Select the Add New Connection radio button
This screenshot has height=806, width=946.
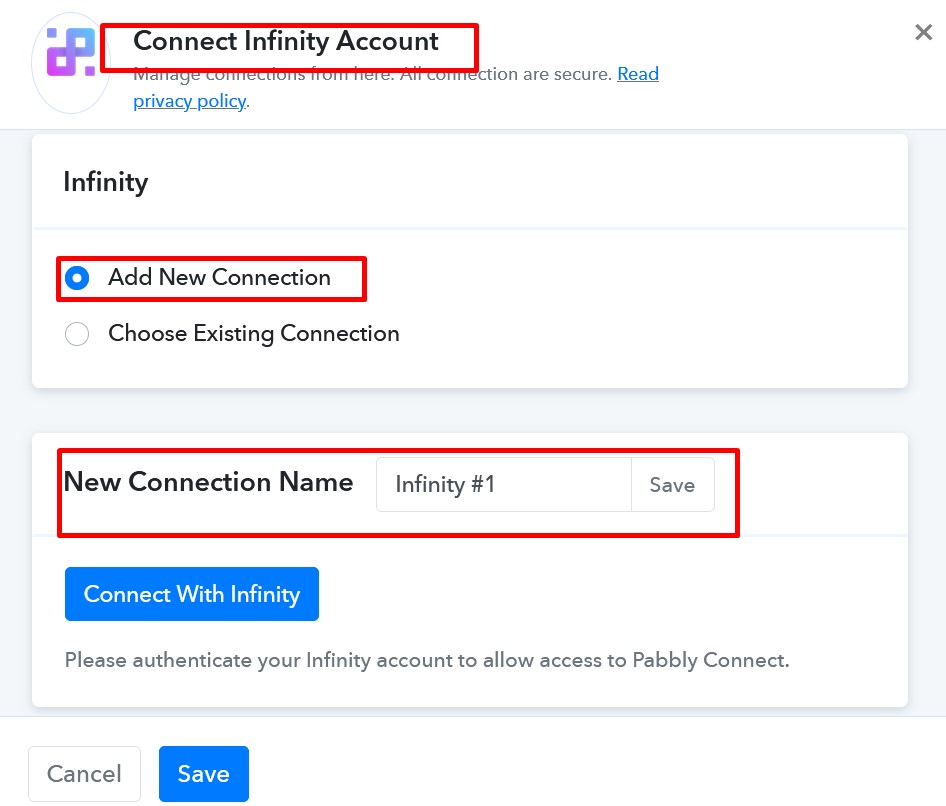pyautogui.click(x=77, y=278)
